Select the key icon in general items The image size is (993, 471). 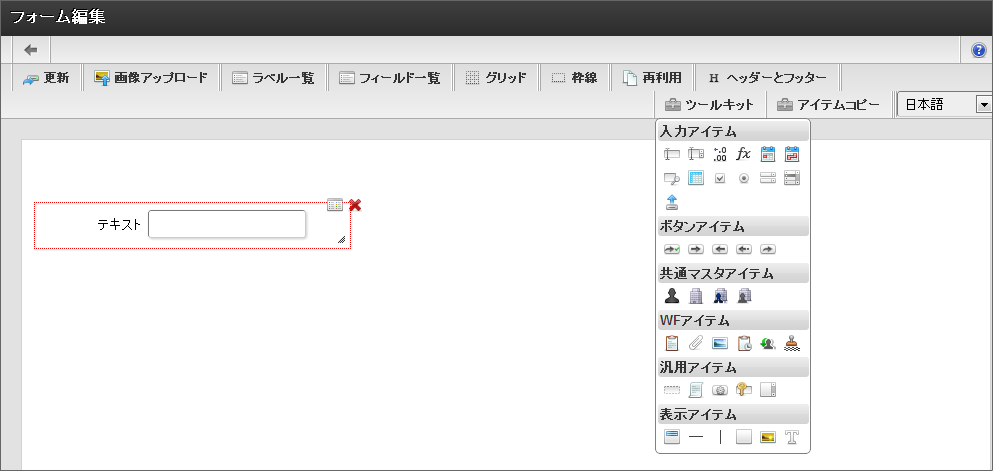(x=744, y=390)
